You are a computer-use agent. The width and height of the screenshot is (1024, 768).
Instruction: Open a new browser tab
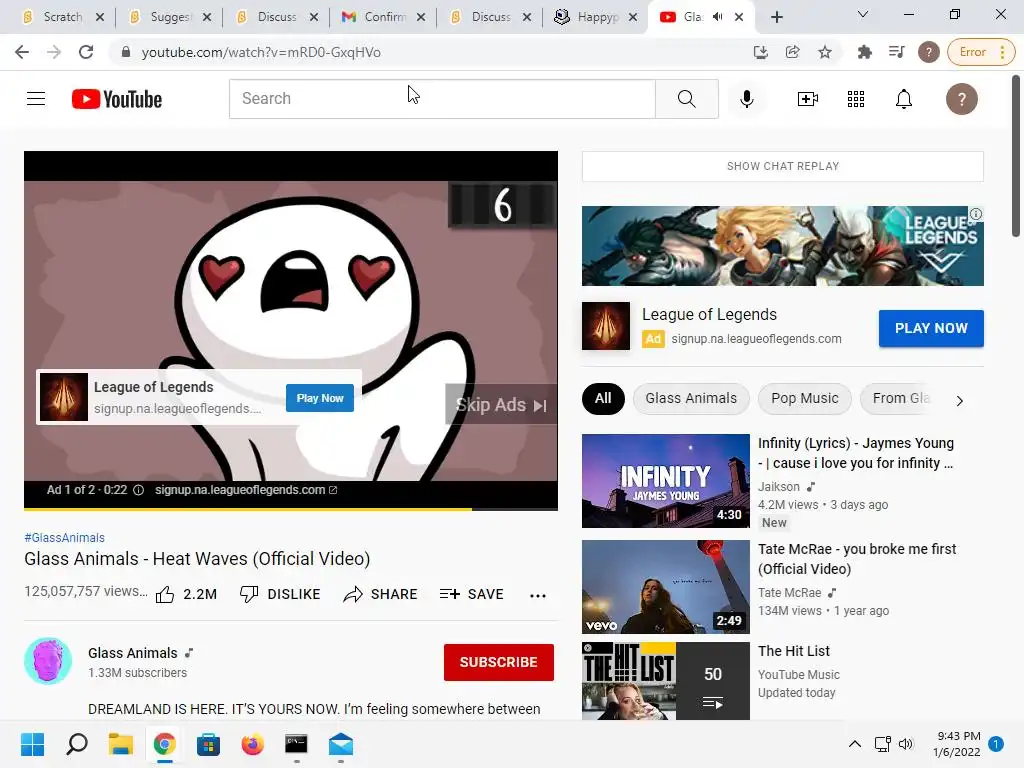click(x=776, y=17)
